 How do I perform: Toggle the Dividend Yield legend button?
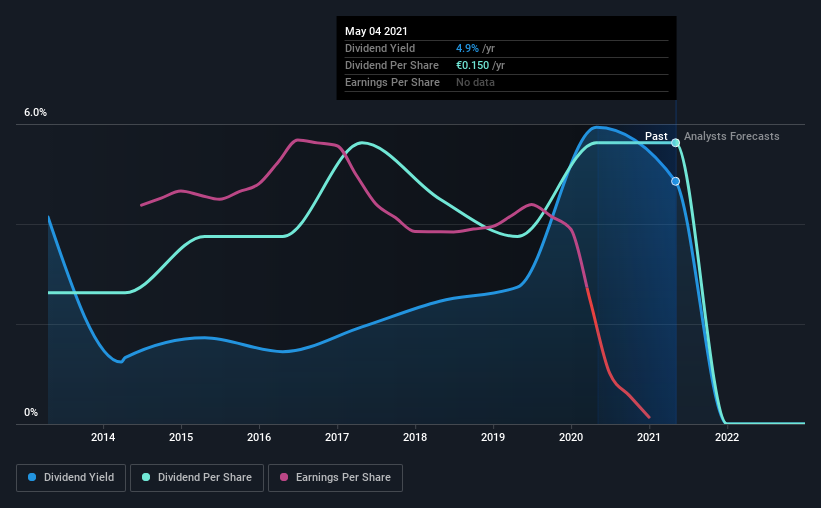[x=71, y=478]
